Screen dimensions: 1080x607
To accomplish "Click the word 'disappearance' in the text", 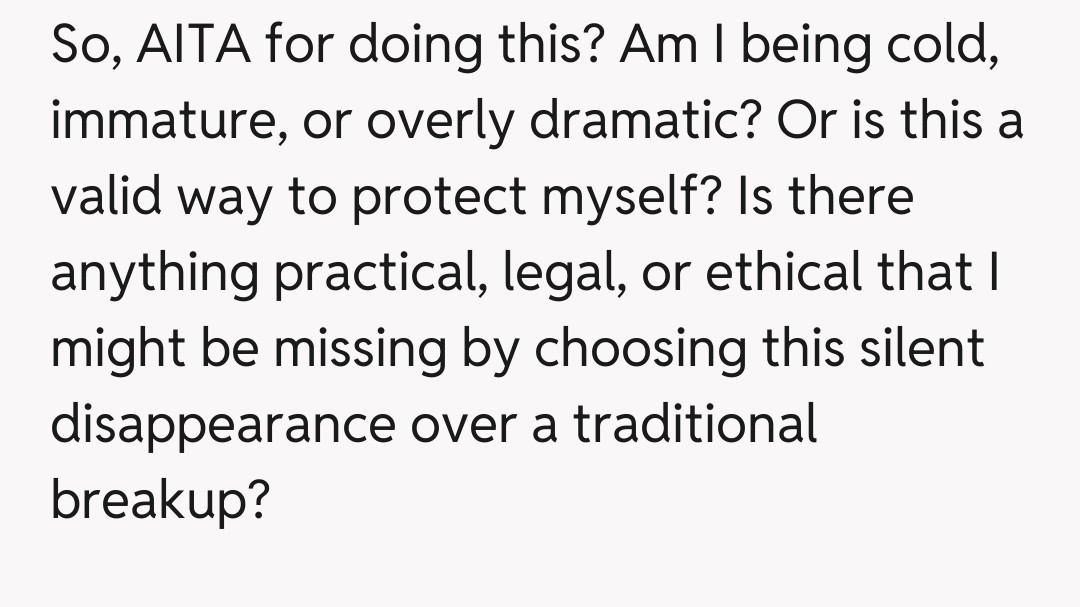I will point(222,426).
